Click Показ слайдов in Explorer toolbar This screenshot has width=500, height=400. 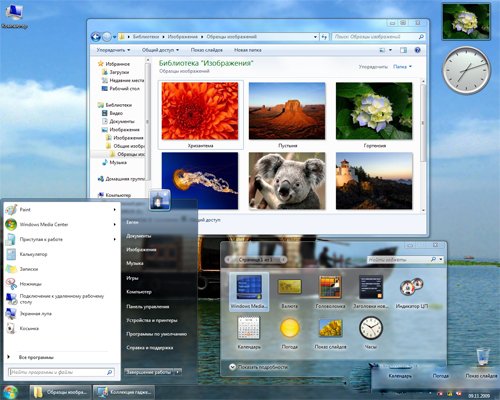pos(207,50)
